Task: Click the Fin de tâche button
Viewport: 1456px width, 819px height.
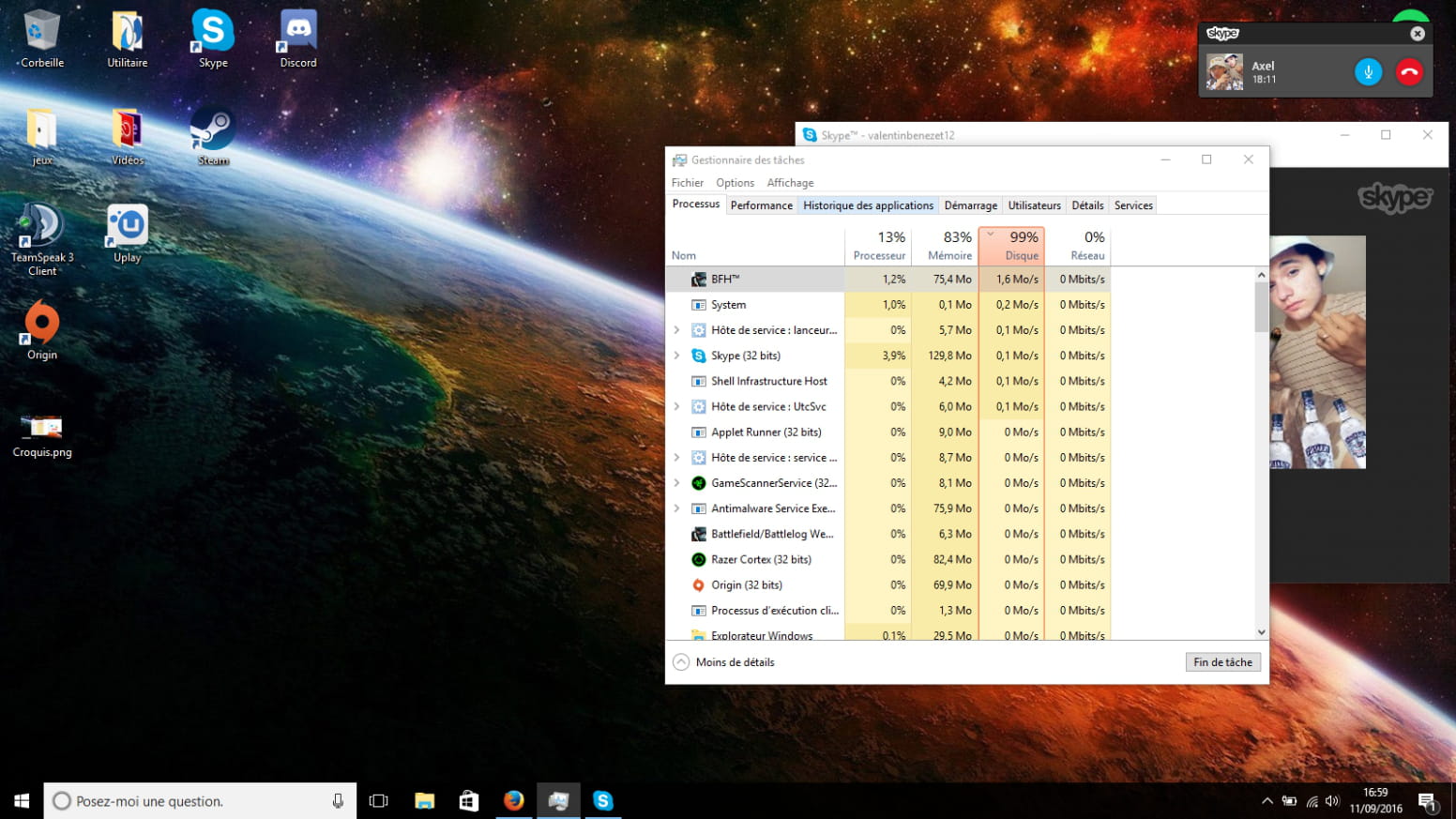Action: click(1222, 662)
